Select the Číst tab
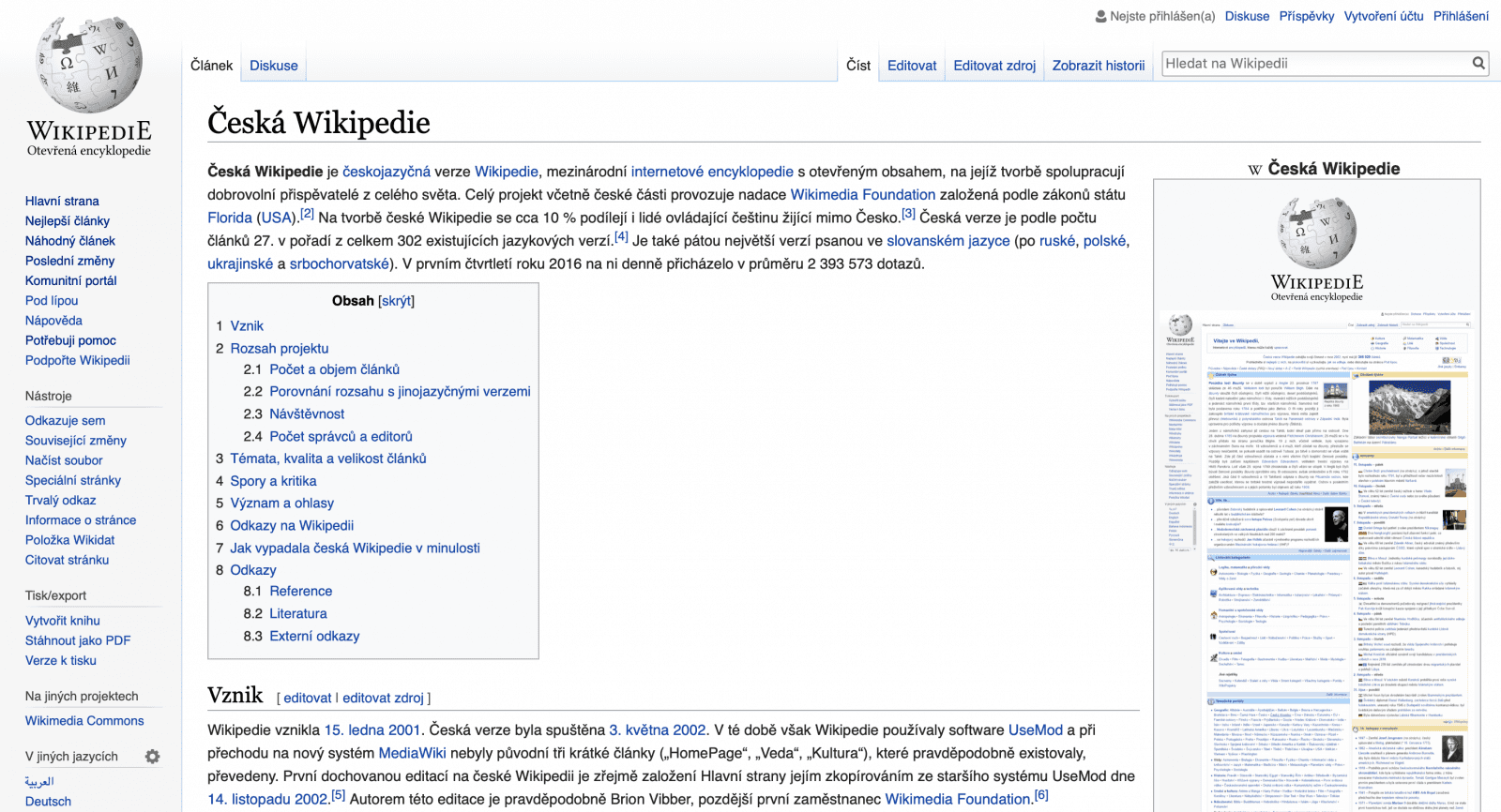 click(858, 66)
